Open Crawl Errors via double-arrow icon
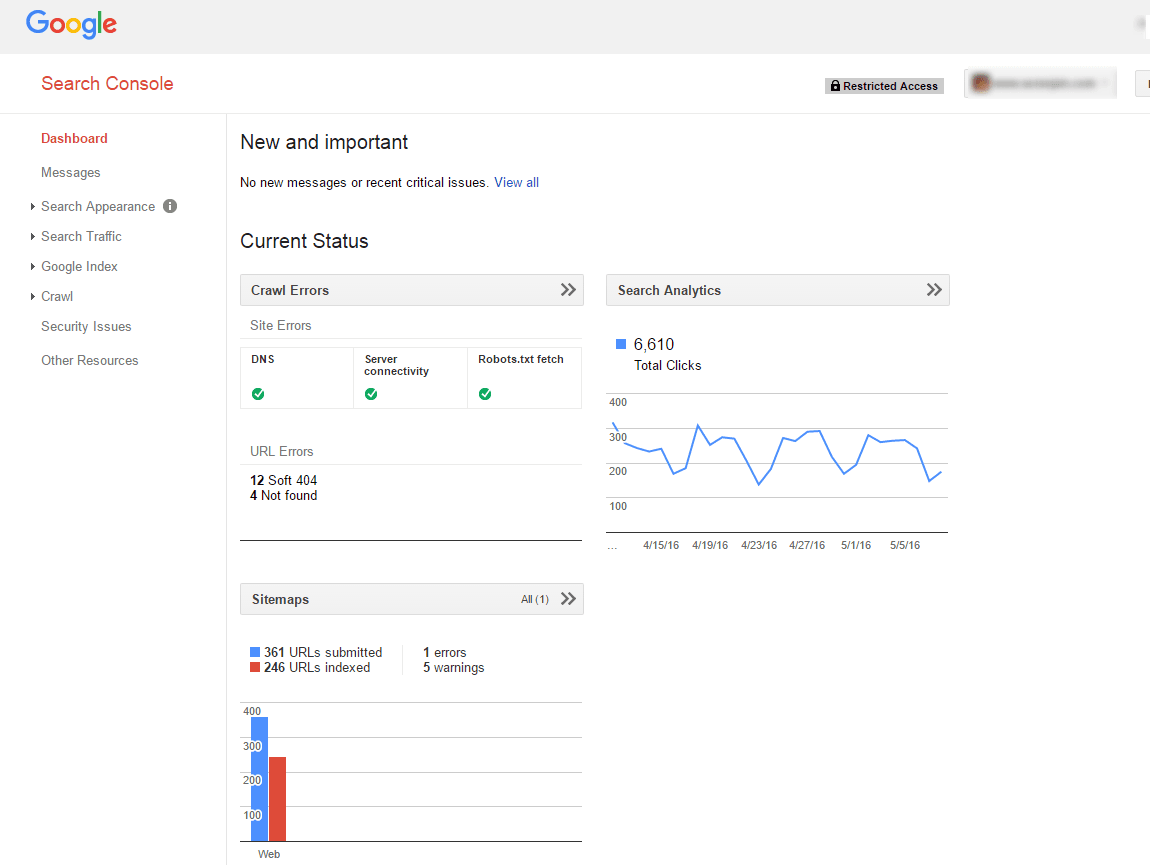This screenshot has height=865, width=1150. coord(568,290)
